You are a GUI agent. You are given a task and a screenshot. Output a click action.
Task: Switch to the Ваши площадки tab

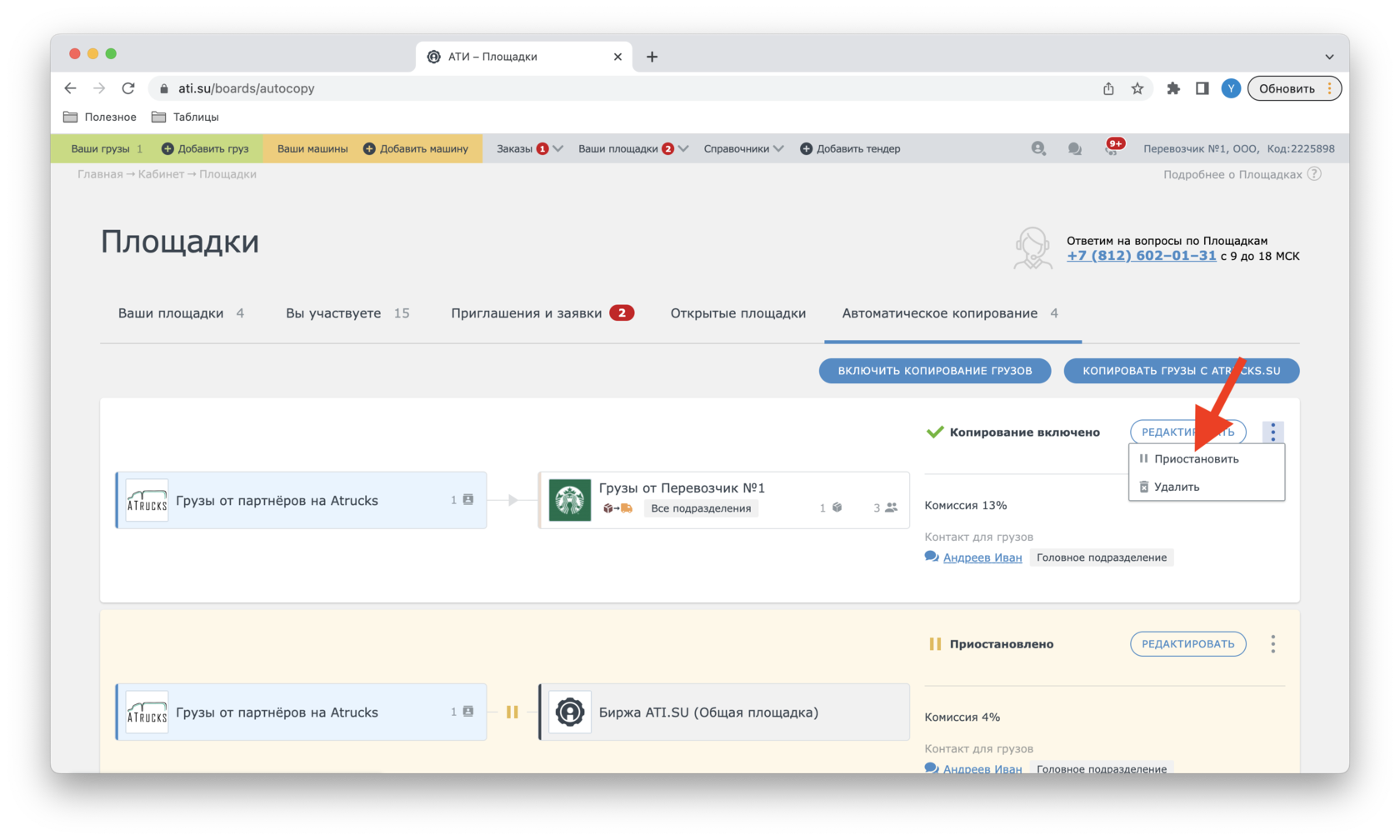181,313
